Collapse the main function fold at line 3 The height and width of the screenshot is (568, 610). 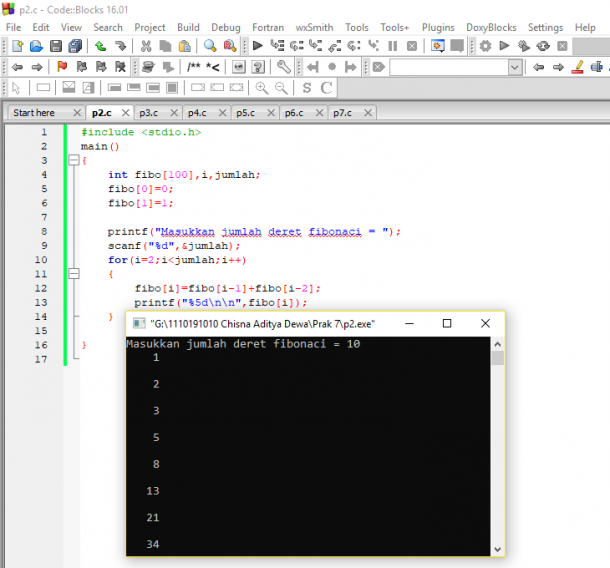[x=74, y=160]
